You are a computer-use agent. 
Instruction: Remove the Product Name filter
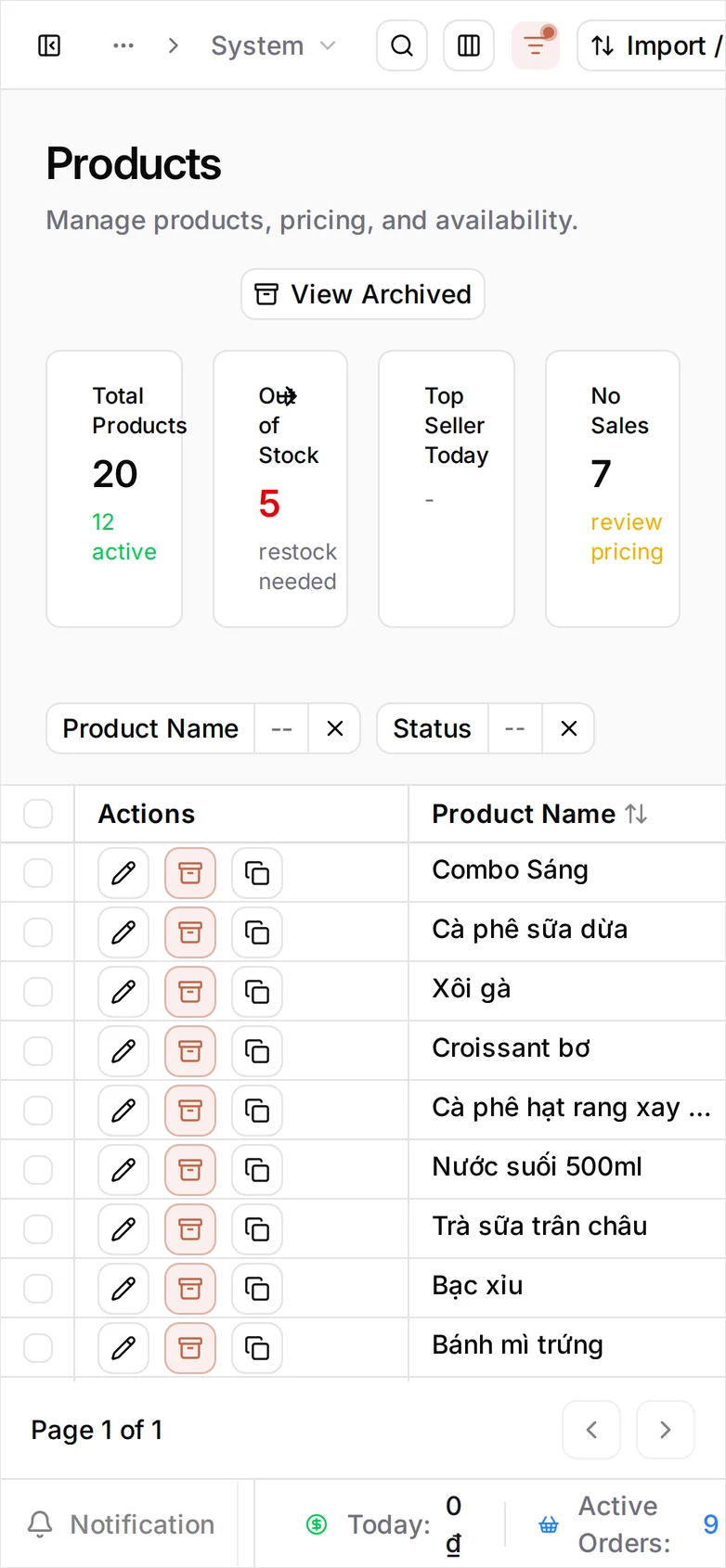coord(335,728)
